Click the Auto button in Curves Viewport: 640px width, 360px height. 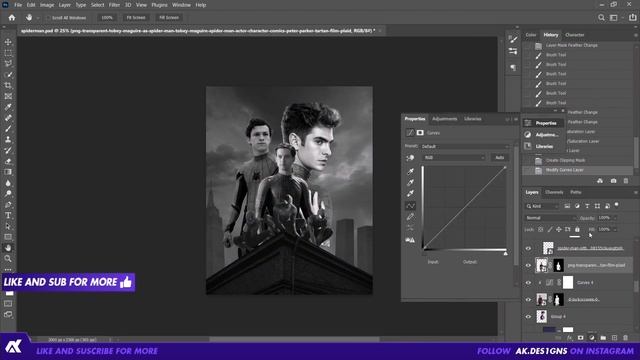click(500, 158)
